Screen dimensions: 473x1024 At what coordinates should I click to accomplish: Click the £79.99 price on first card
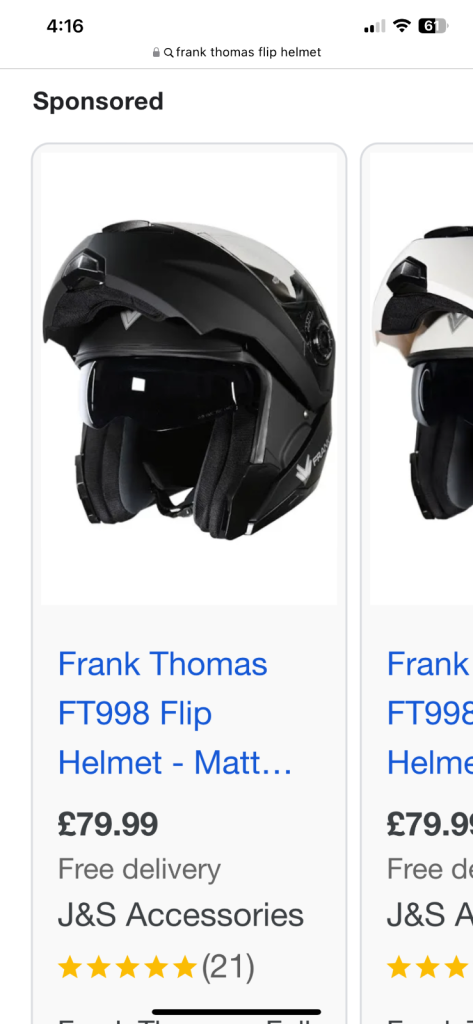[108, 824]
